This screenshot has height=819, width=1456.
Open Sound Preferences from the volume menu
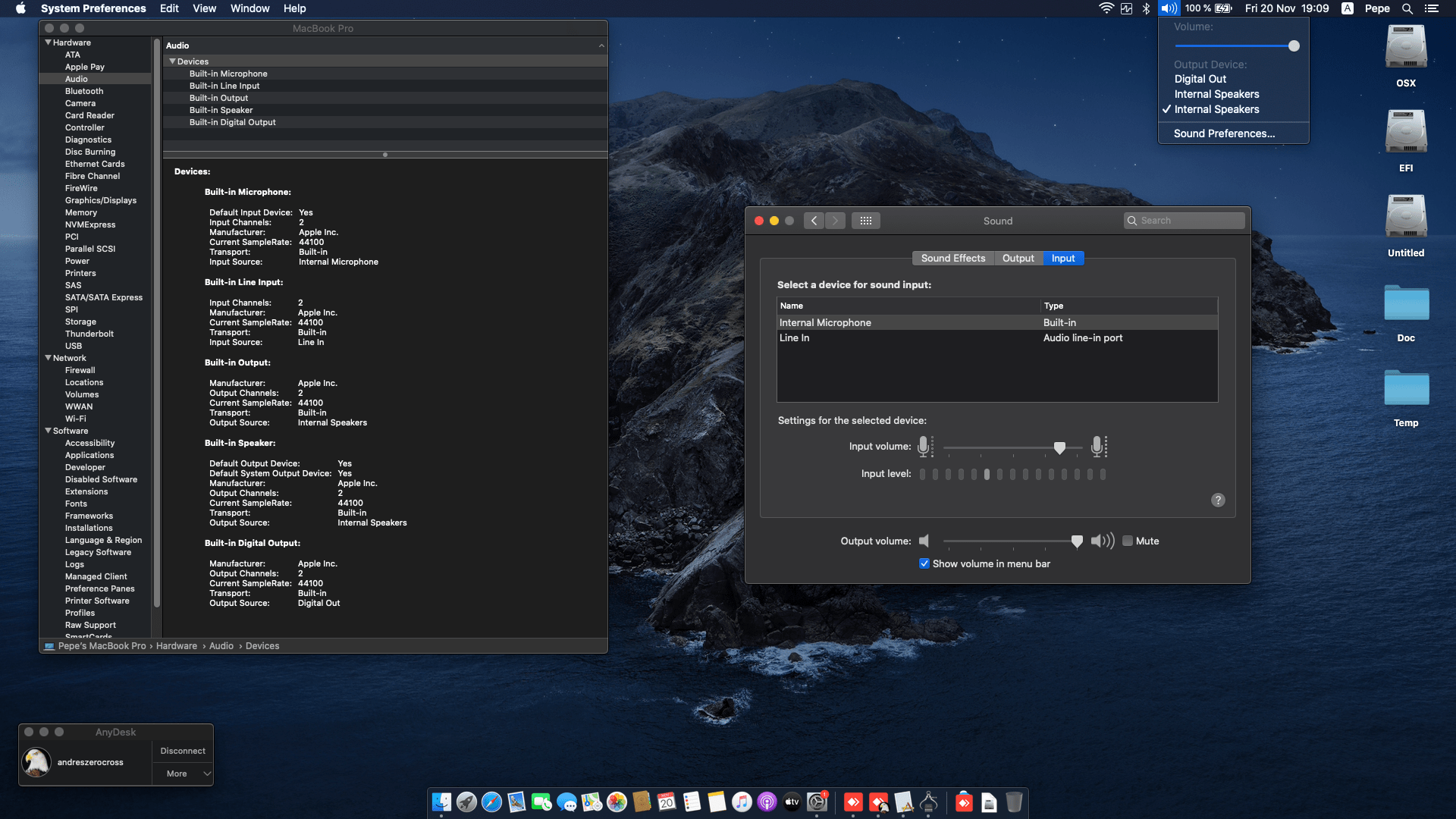pyautogui.click(x=1223, y=133)
